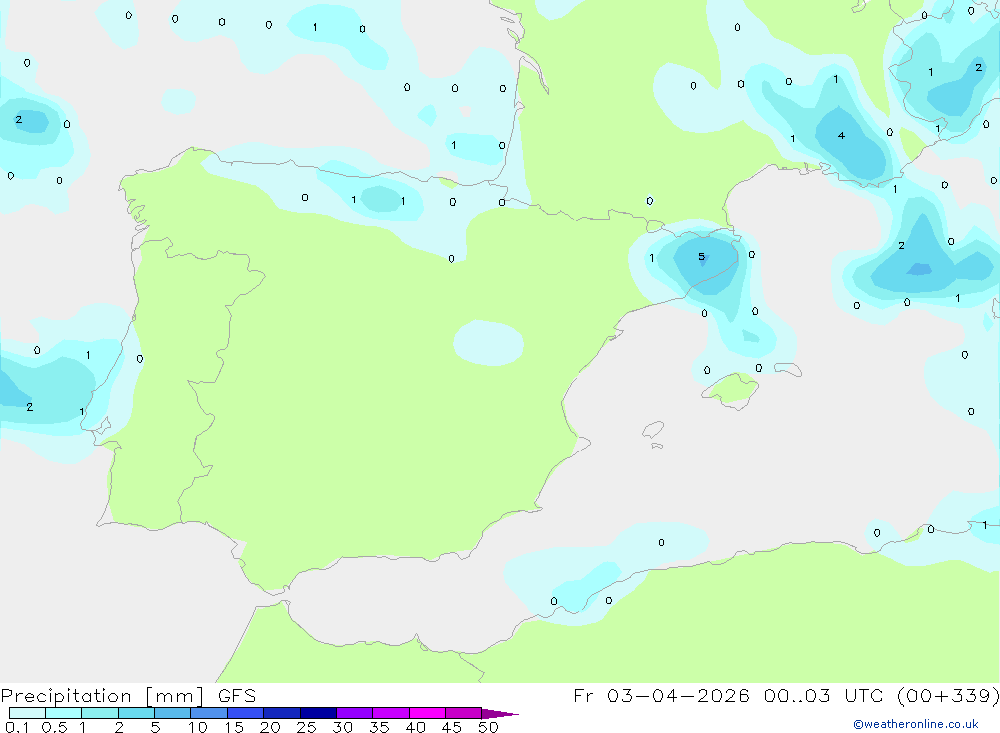This screenshot has width=1000, height=733.
Task: Click the '5' precipitation value on map
Action: point(702,256)
